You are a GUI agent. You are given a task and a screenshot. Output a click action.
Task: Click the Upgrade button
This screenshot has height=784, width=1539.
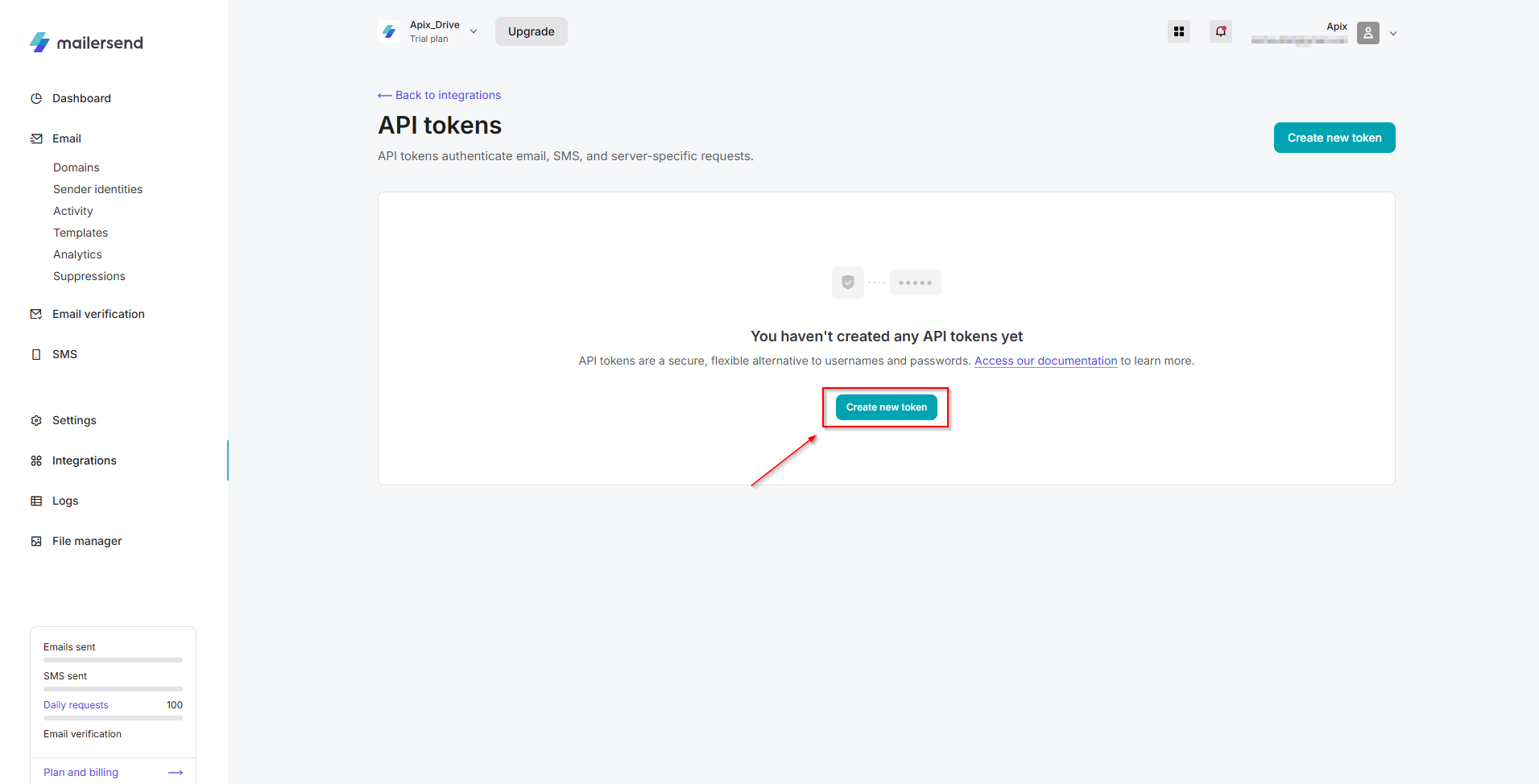click(x=532, y=31)
